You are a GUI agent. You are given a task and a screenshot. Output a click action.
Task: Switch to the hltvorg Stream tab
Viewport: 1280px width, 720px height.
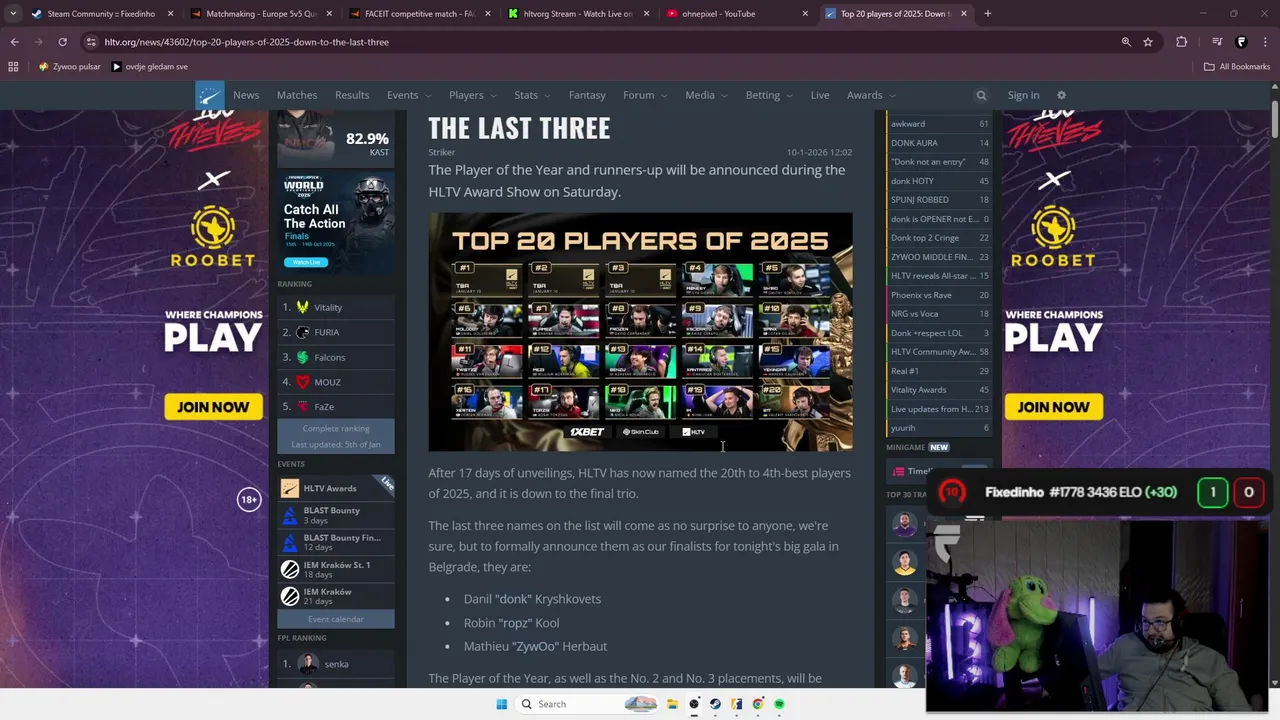tap(580, 14)
